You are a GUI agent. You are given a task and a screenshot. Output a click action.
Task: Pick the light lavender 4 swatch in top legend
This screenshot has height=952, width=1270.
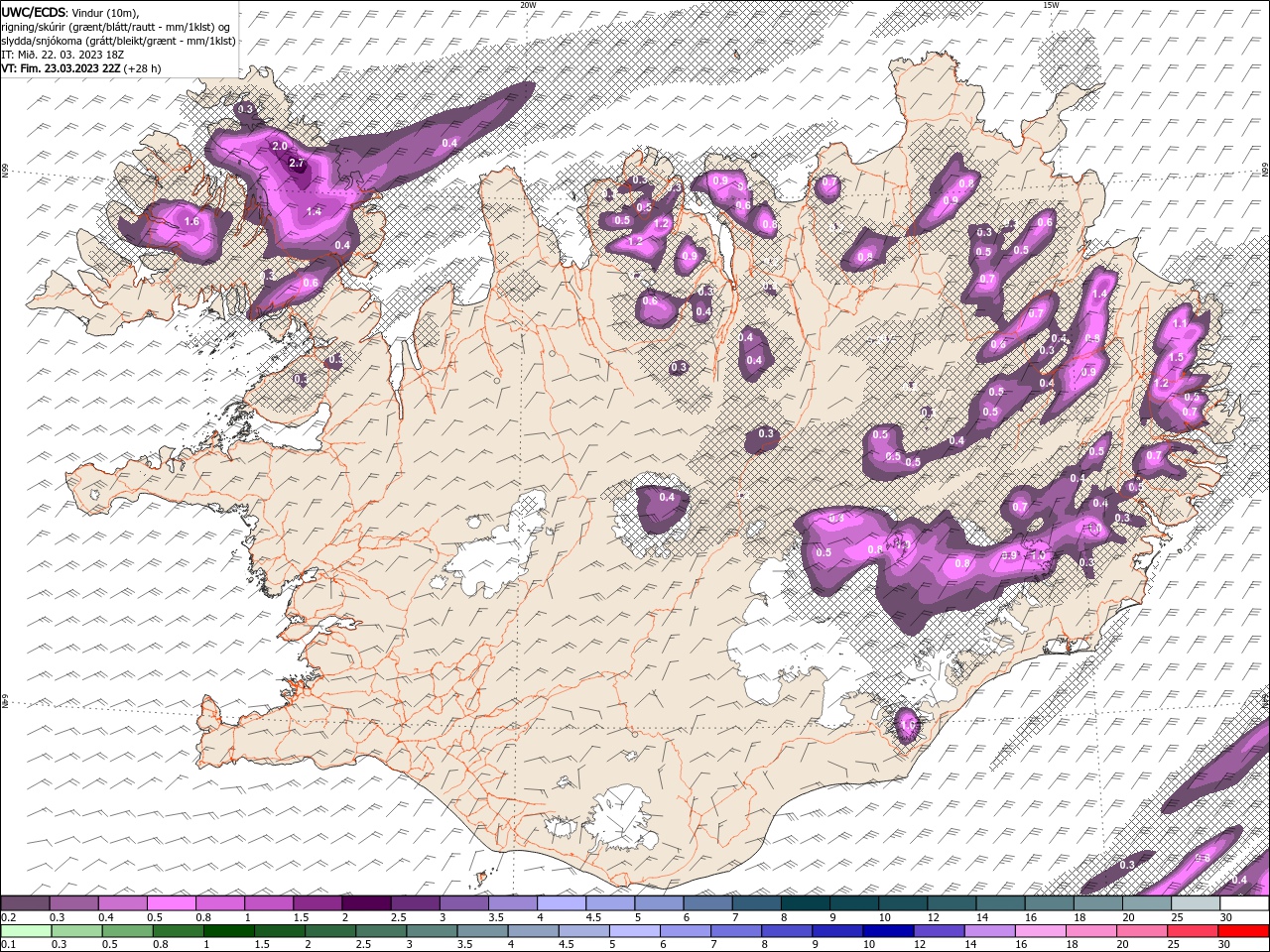[x=562, y=903]
